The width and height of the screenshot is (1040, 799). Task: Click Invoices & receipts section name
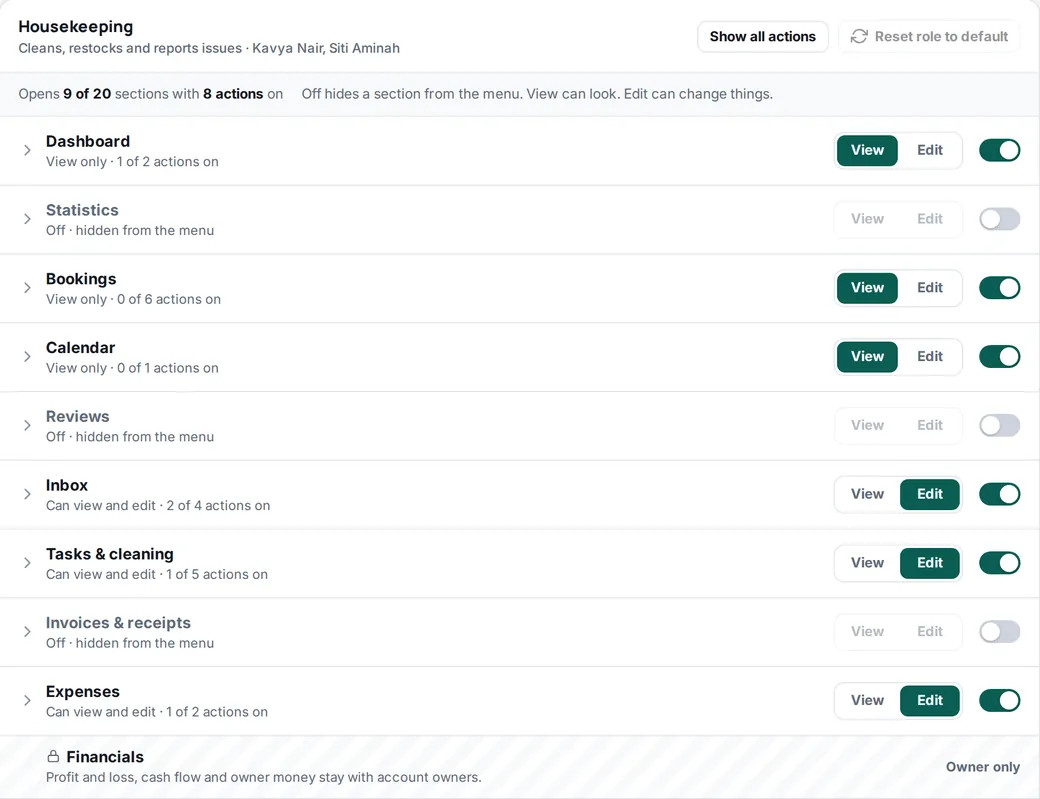pos(118,623)
